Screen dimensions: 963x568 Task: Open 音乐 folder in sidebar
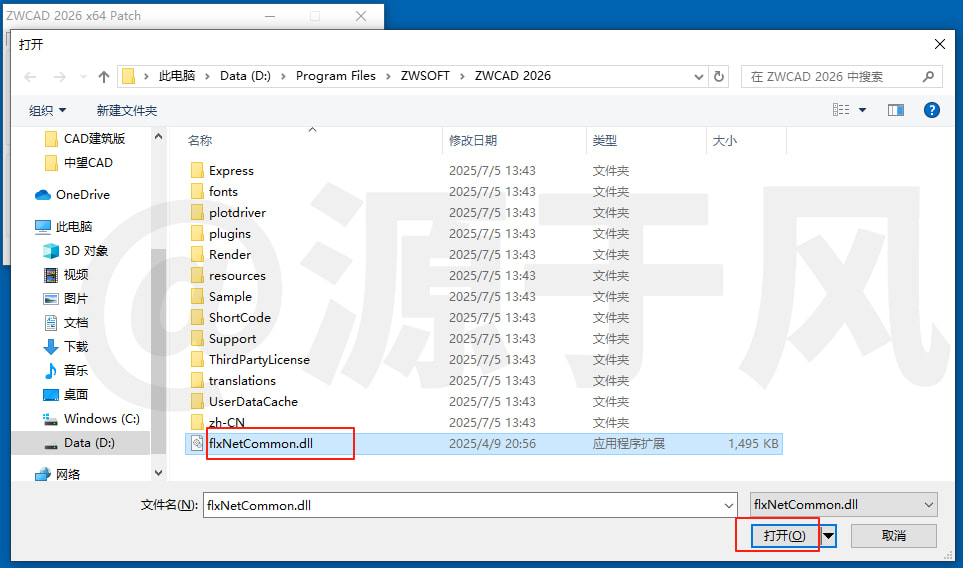[x=66, y=370]
